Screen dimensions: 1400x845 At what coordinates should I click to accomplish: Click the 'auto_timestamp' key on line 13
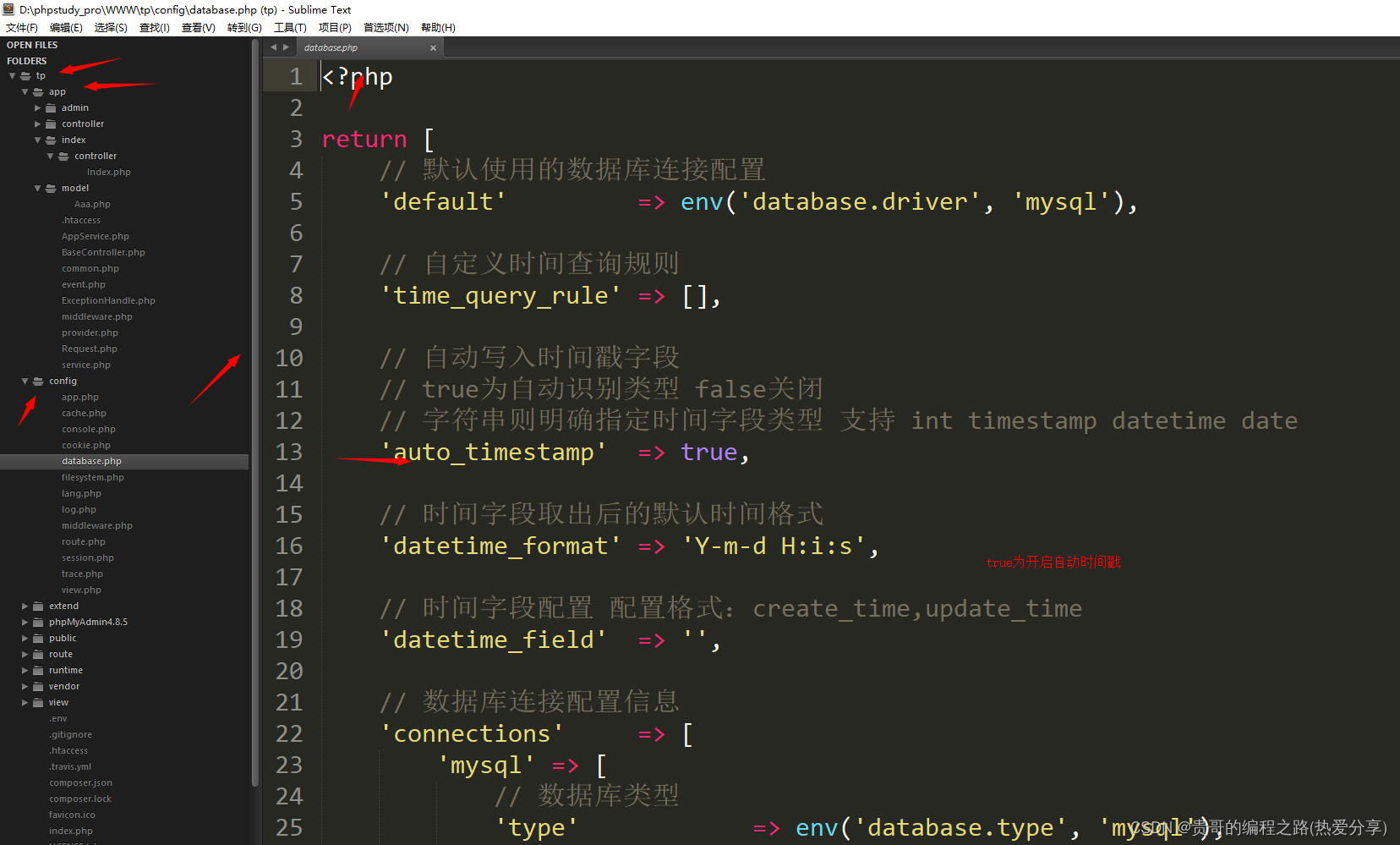coord(494,453)
